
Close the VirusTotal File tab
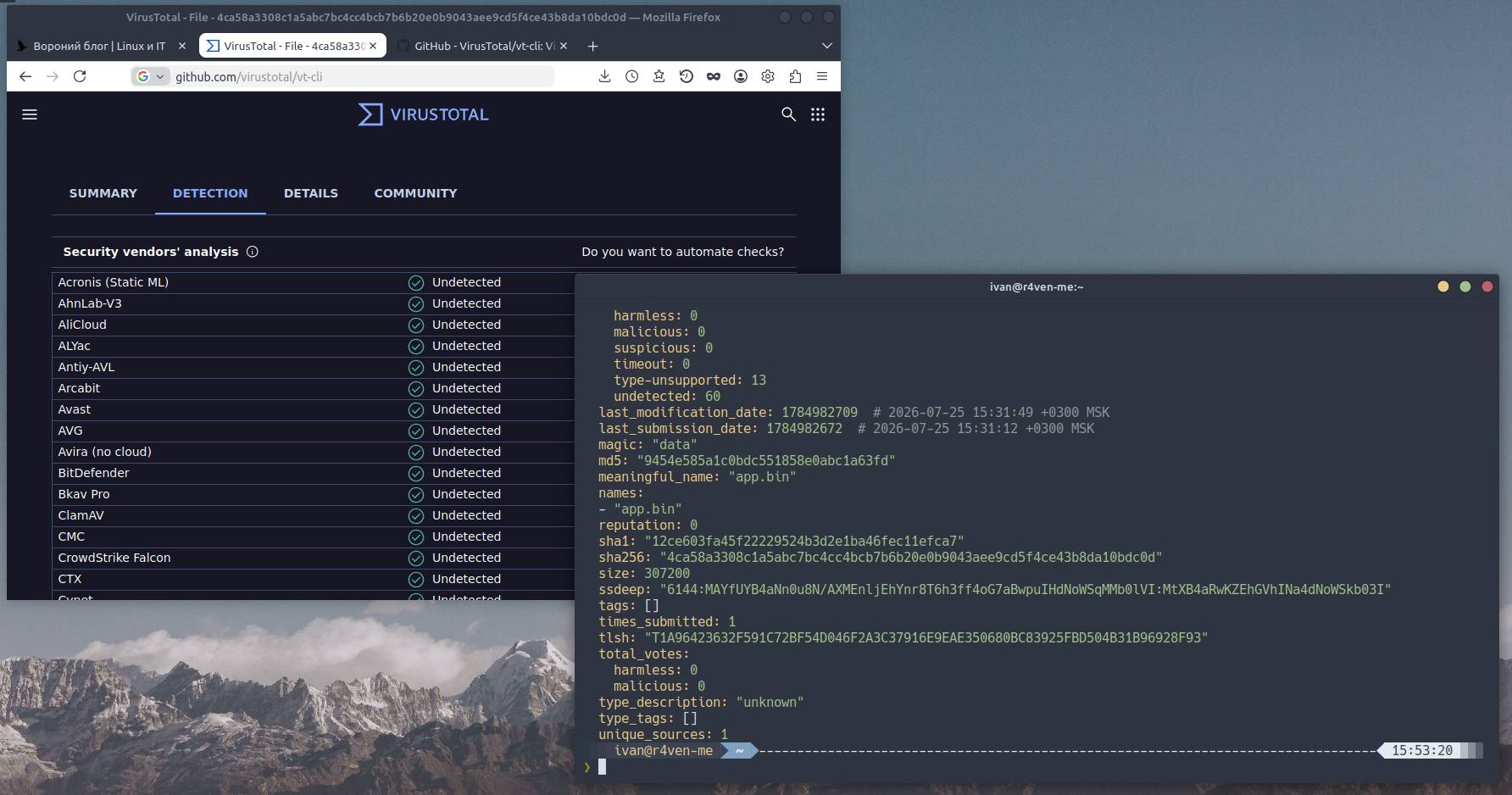(373, 46)
